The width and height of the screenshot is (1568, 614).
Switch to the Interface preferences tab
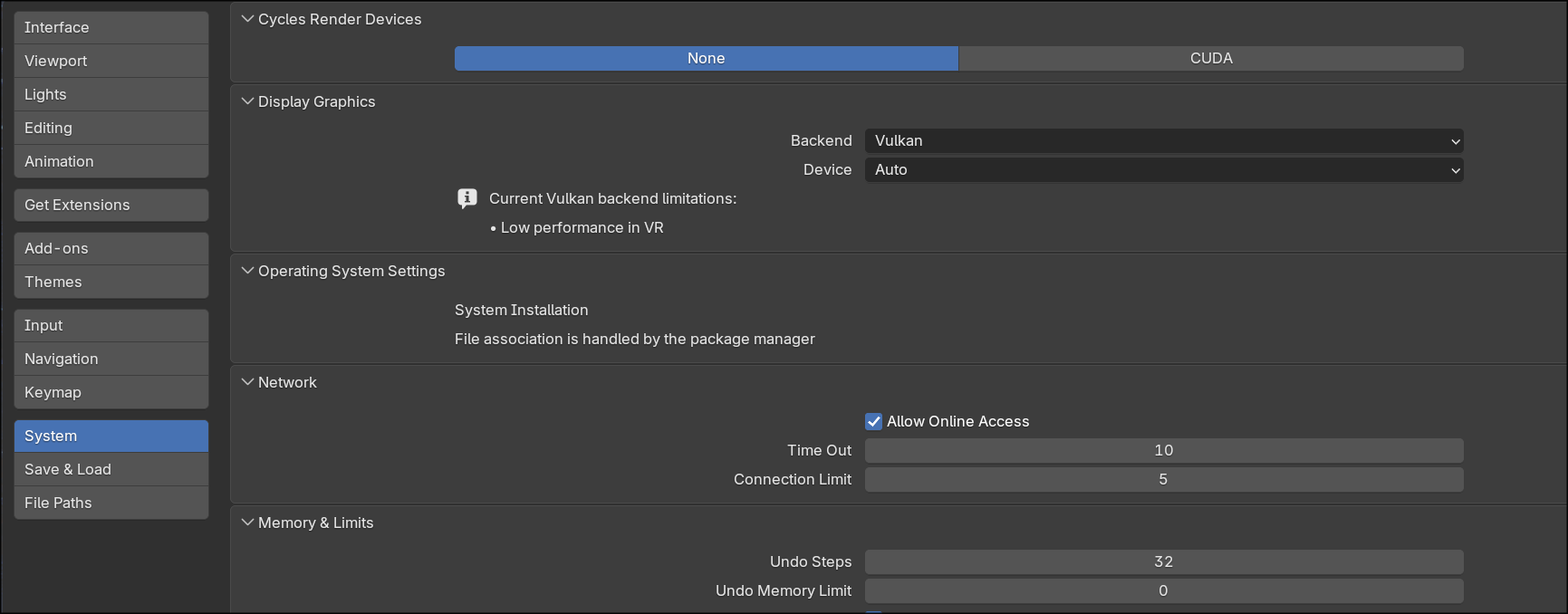click(x=111, y=27)
